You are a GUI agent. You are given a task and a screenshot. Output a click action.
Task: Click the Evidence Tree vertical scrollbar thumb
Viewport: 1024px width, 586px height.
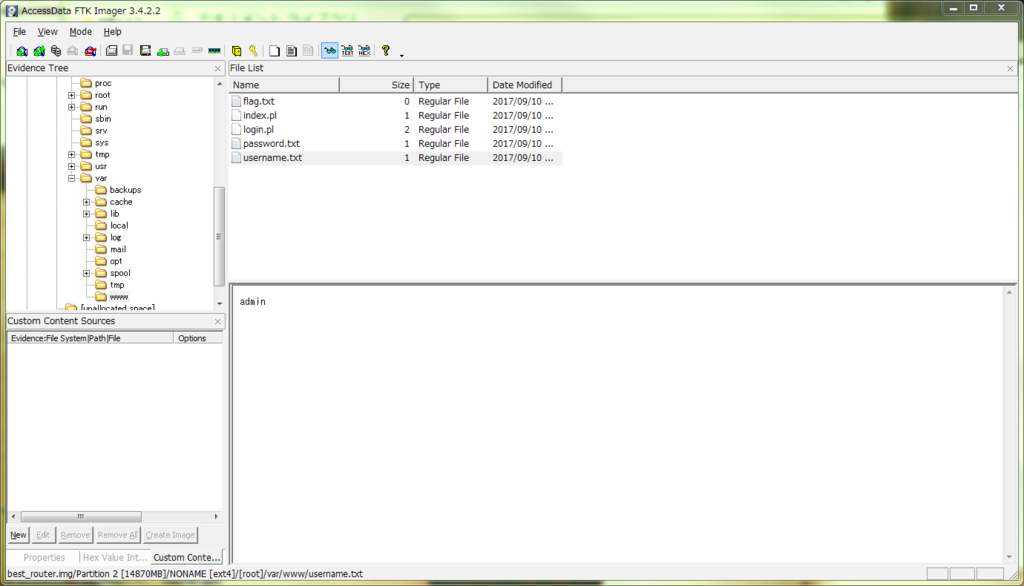[x=219, y=236]
